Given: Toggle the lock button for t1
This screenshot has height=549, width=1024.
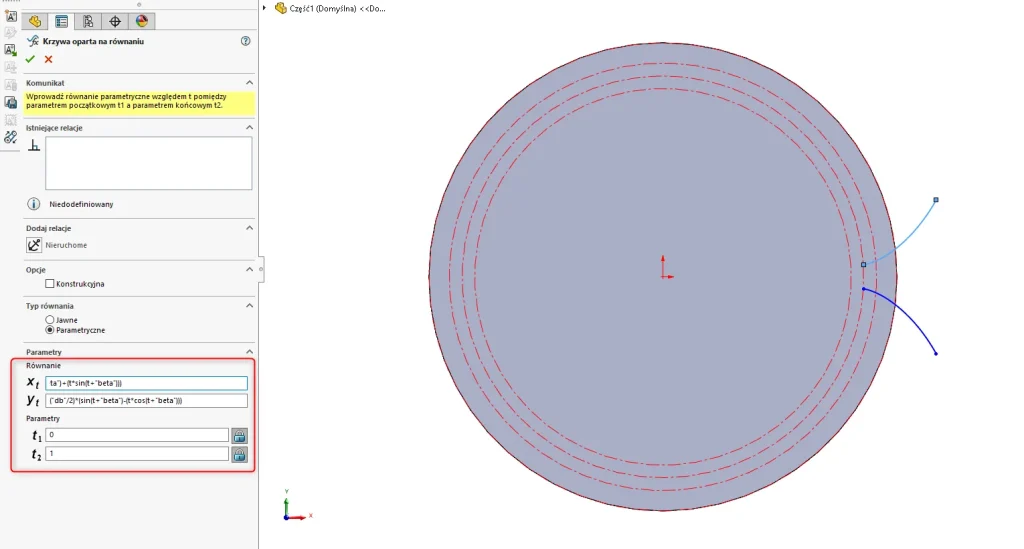Looking at the screenshot, I should [240, 435].
